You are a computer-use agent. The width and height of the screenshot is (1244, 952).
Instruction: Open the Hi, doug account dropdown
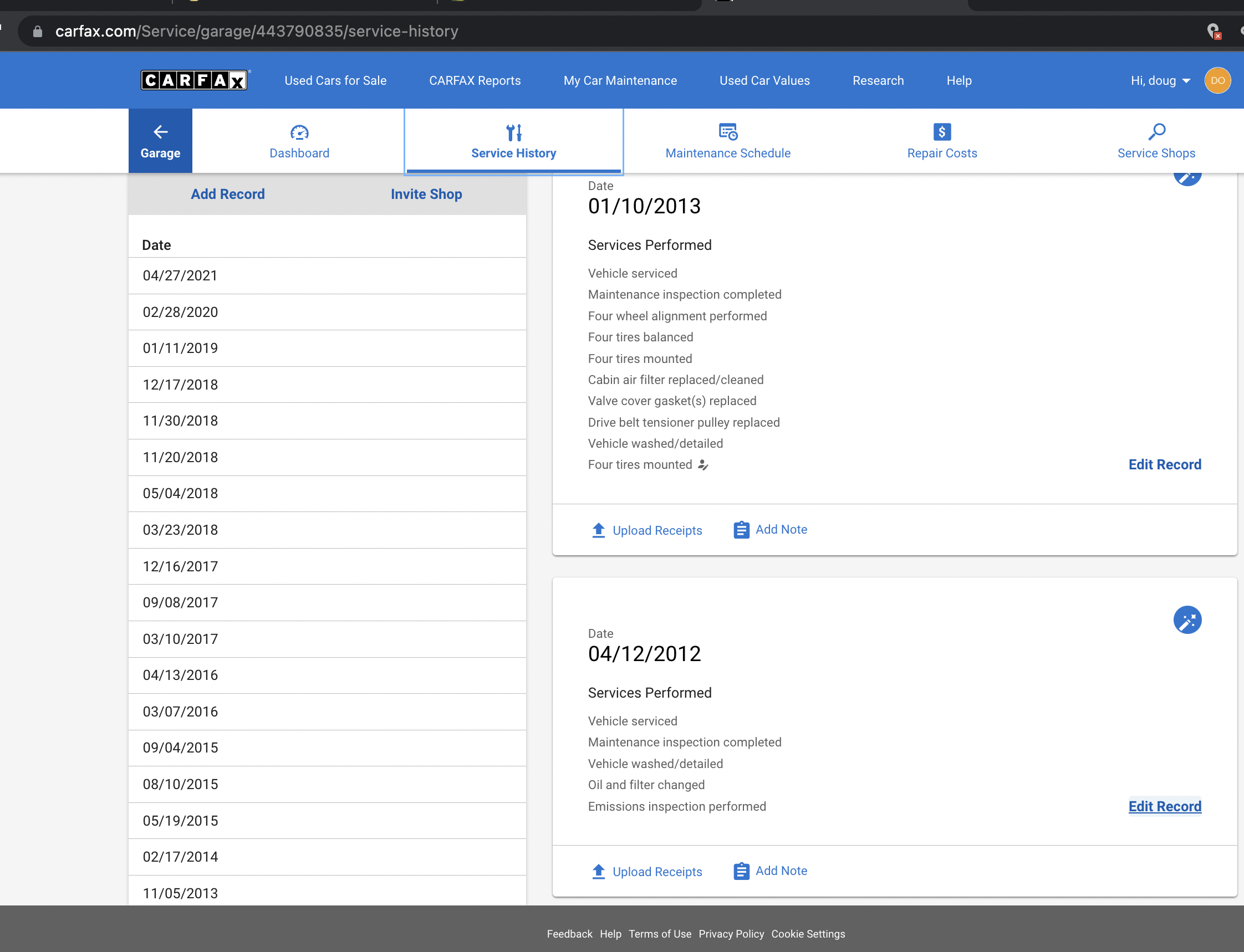tap(1160, 80)
